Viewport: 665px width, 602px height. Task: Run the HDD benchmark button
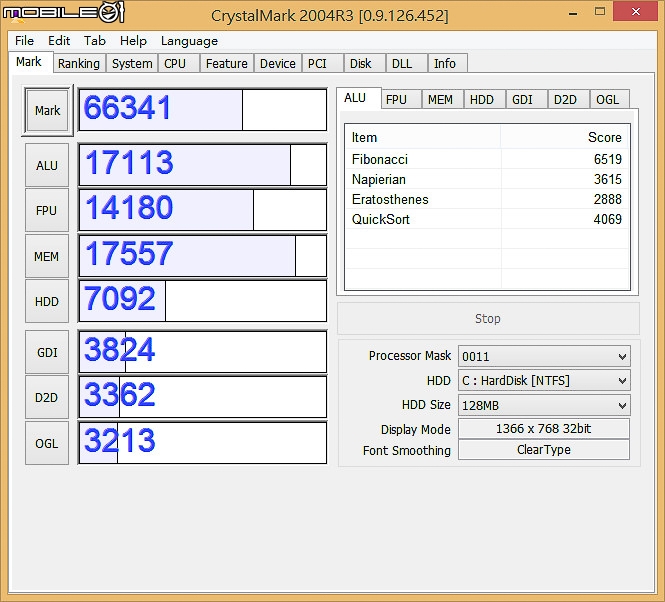point(47,301)
